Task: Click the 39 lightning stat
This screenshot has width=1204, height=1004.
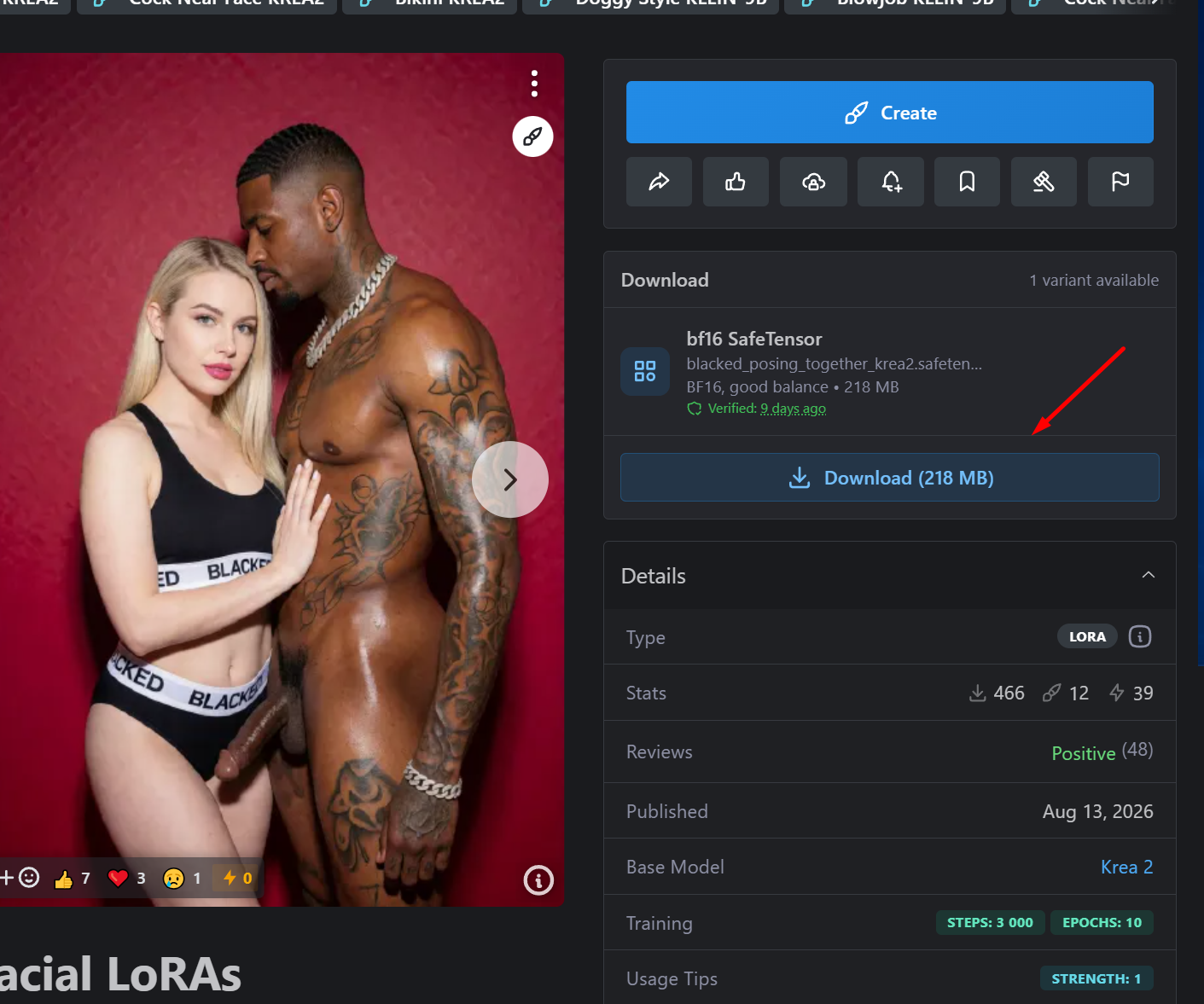Action: tap(1131, 693)
